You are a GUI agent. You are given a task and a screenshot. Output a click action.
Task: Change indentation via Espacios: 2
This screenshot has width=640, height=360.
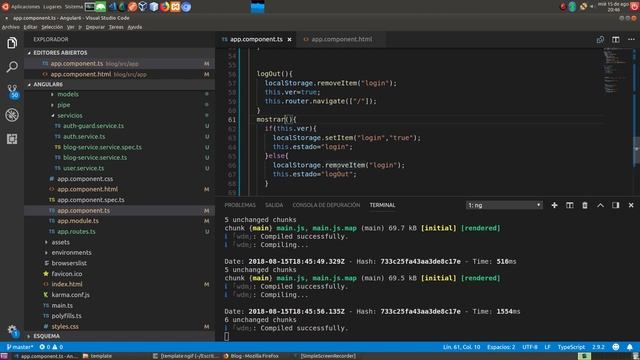point(501,347)
